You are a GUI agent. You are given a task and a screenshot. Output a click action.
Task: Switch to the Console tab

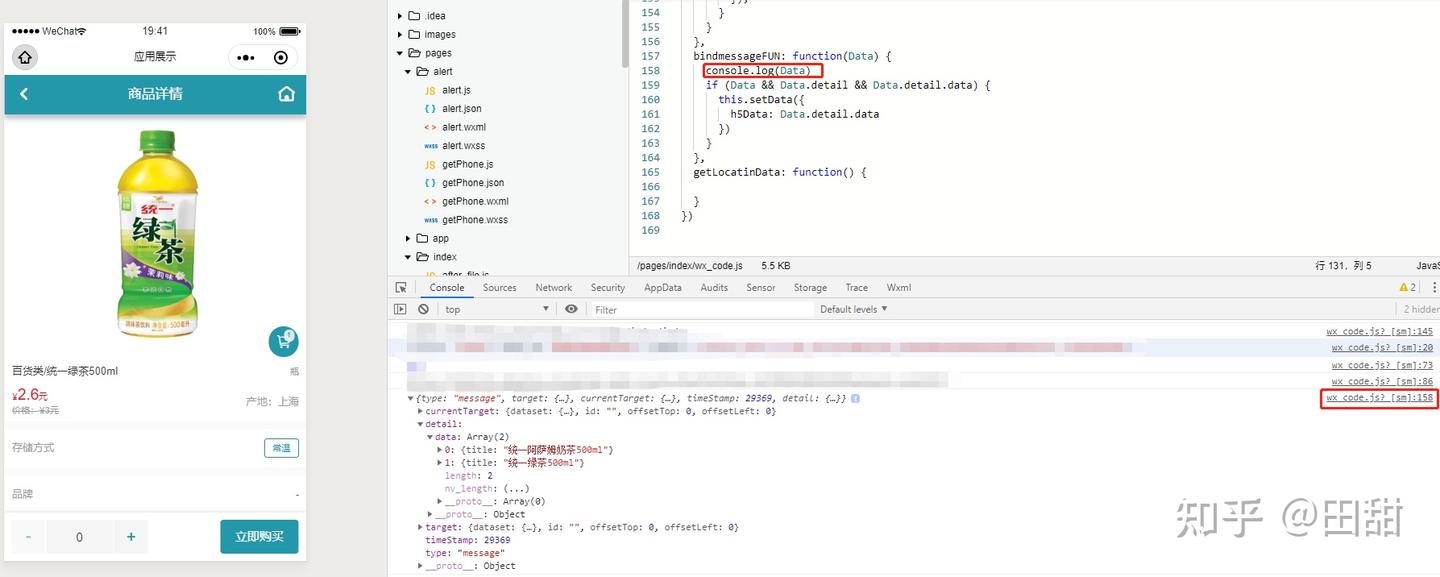tap(447, 287)
